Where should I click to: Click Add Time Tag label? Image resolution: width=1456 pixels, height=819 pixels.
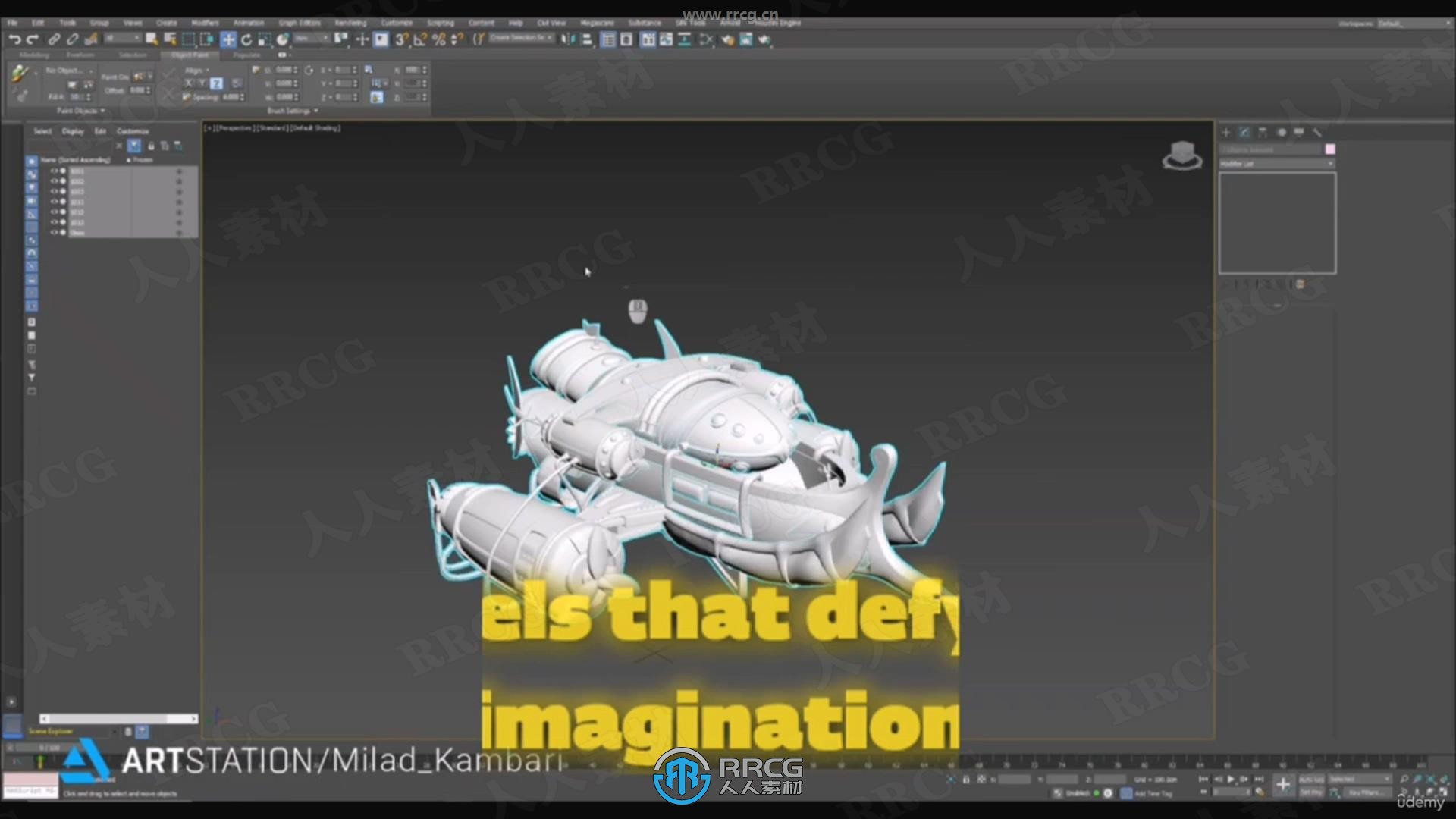point(1153,793)
